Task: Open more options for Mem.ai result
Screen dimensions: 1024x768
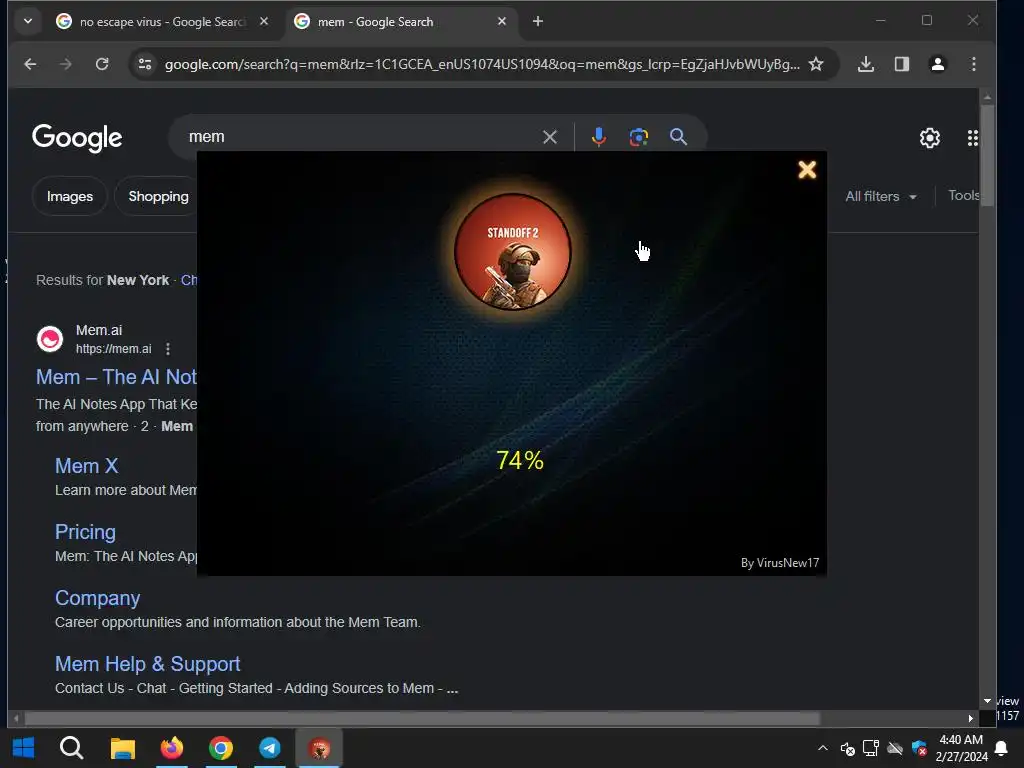Action: coord(168,349)
